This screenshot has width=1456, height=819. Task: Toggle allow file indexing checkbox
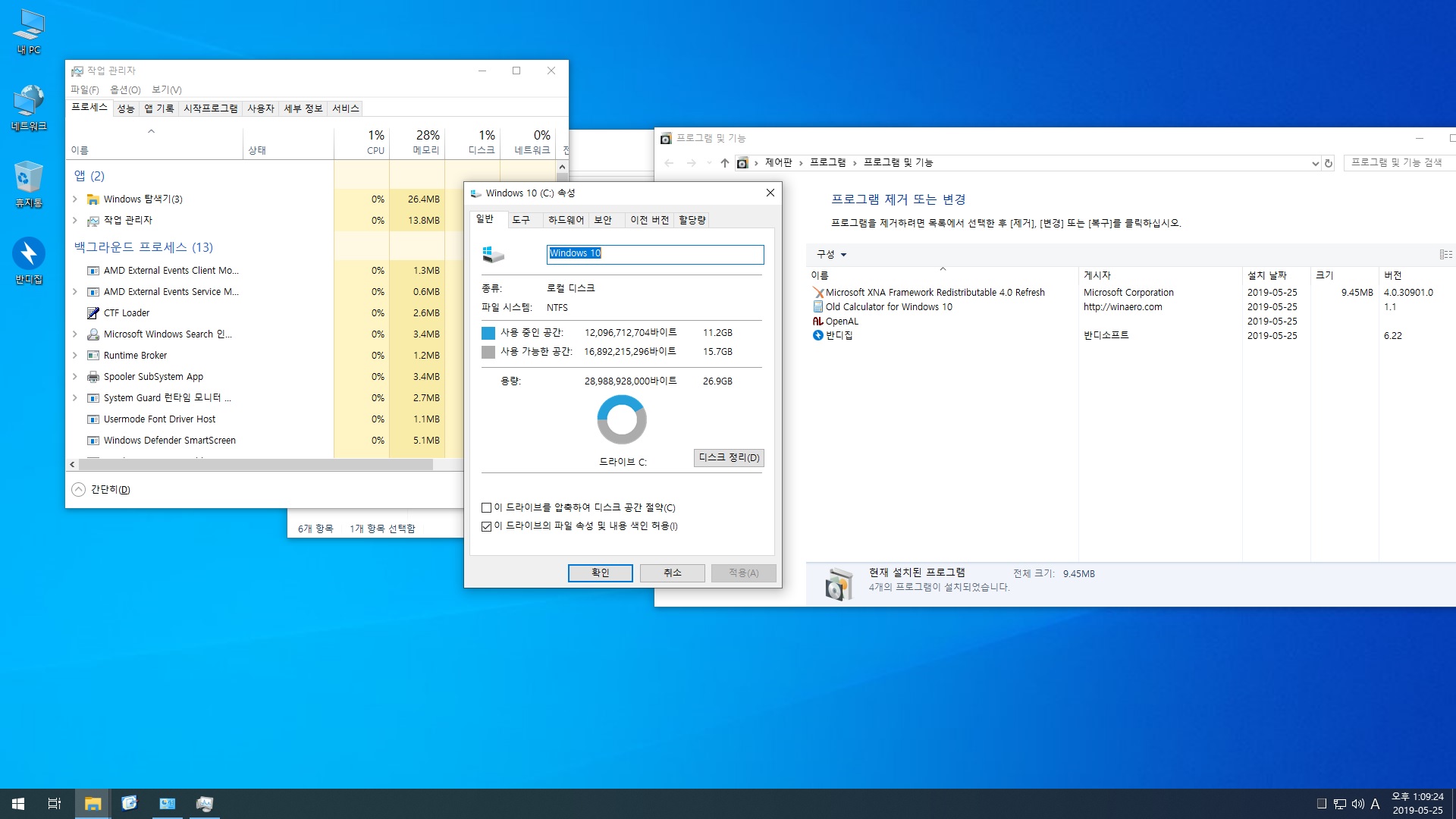486,526
